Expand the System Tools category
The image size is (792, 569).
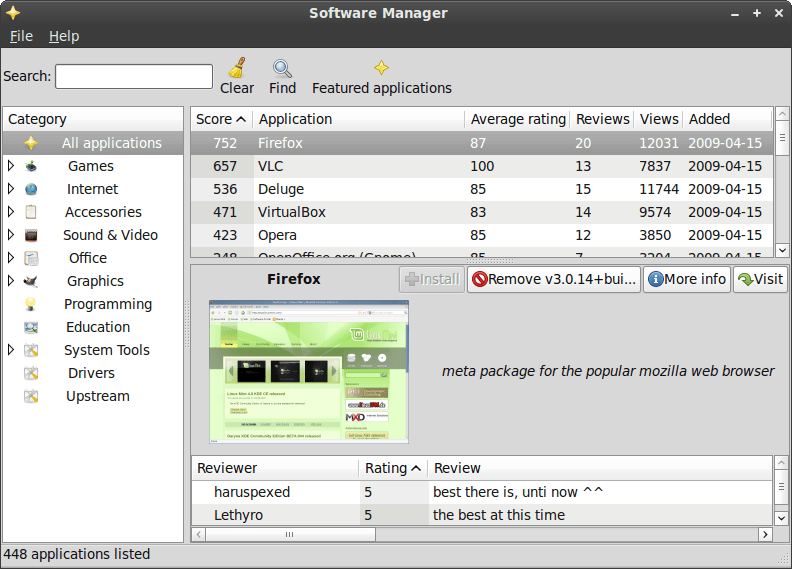click(x=11, y=349)
